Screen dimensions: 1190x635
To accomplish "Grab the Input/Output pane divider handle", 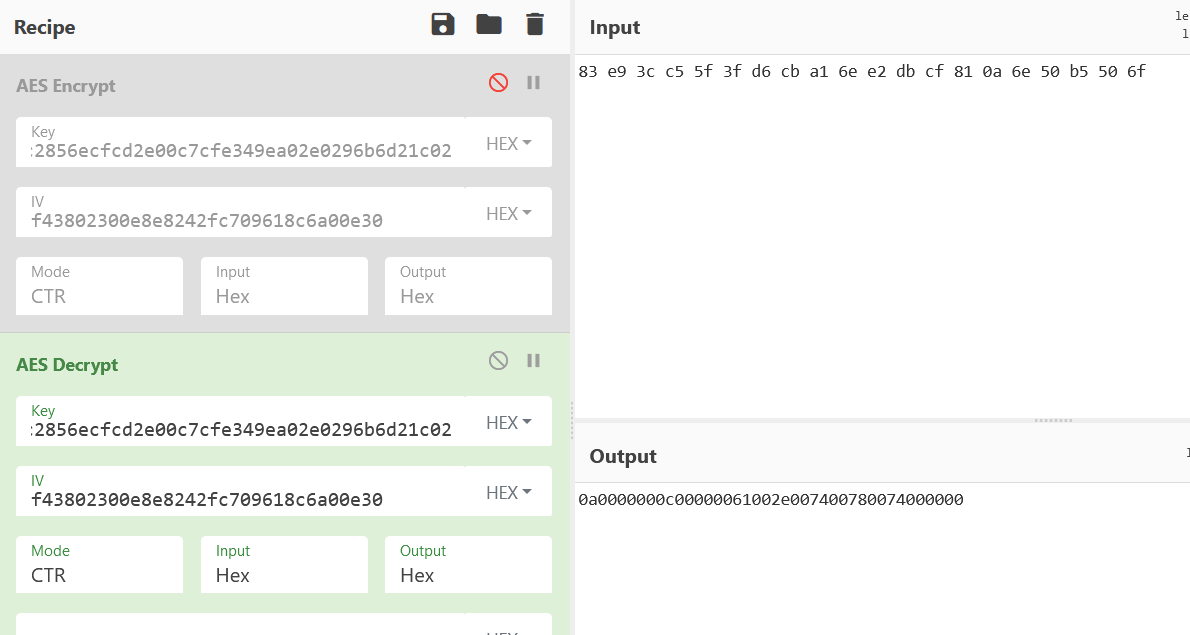I will click(1053, 420).
